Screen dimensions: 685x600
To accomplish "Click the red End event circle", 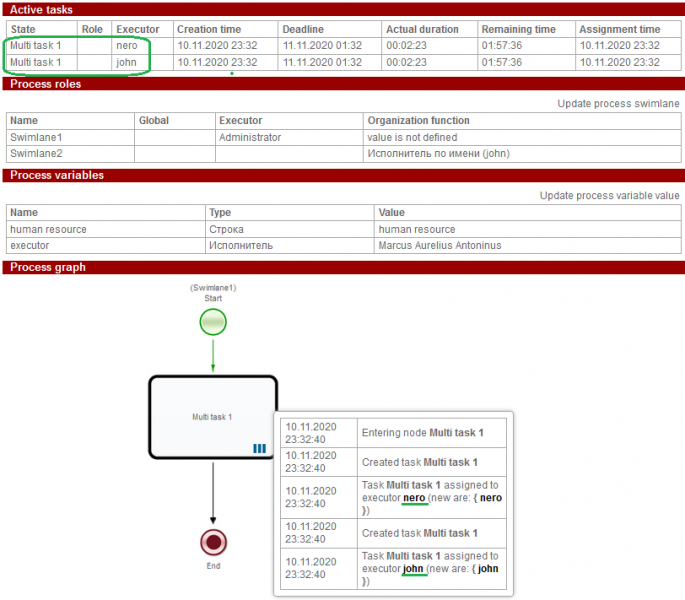I will tap(213, 543).
